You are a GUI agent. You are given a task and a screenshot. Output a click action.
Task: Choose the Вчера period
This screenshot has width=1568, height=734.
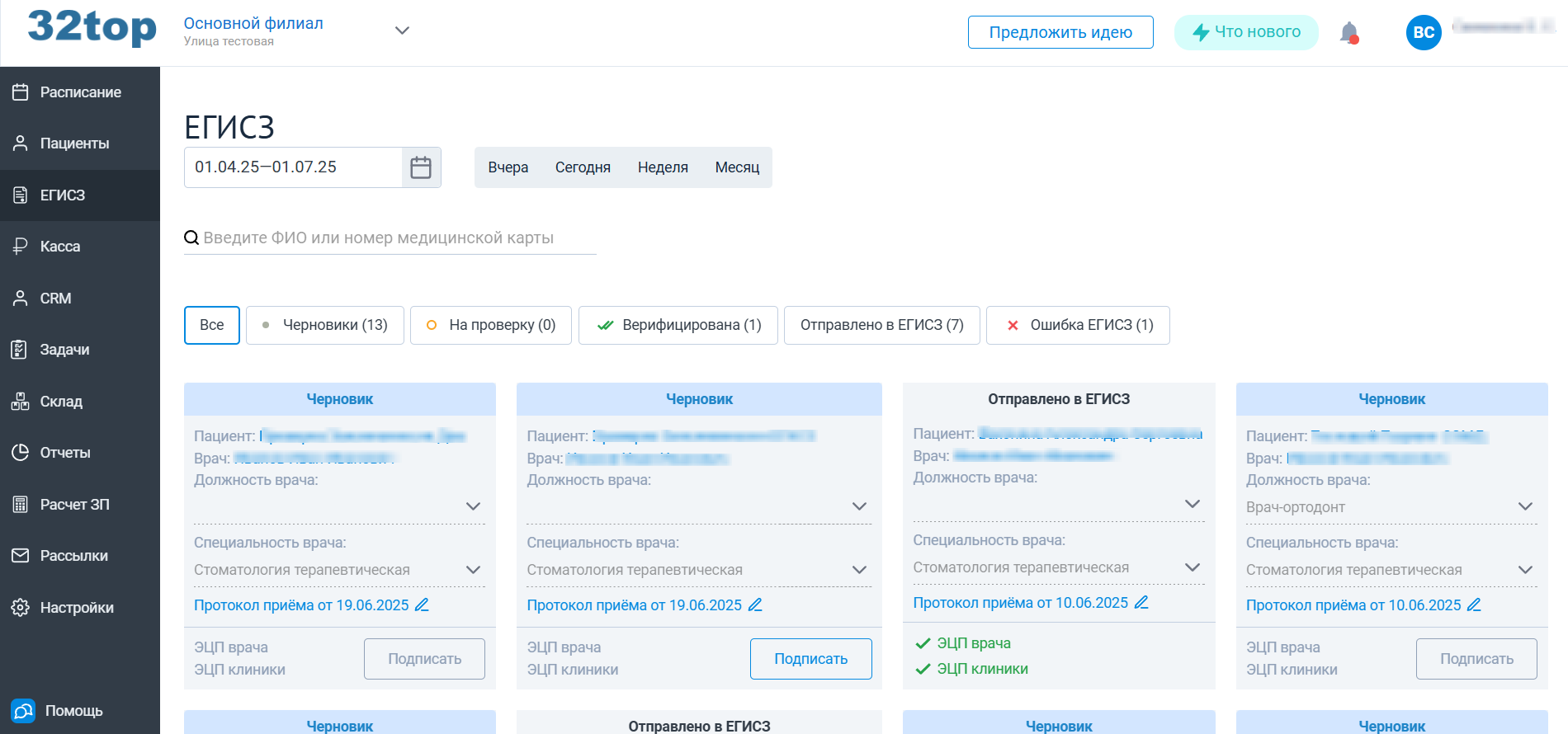pos(508,167)
